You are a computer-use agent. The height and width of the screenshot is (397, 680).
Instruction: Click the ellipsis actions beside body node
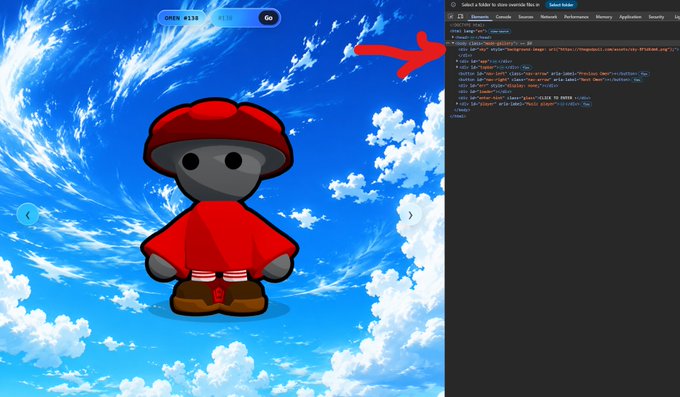pos(448,43)
